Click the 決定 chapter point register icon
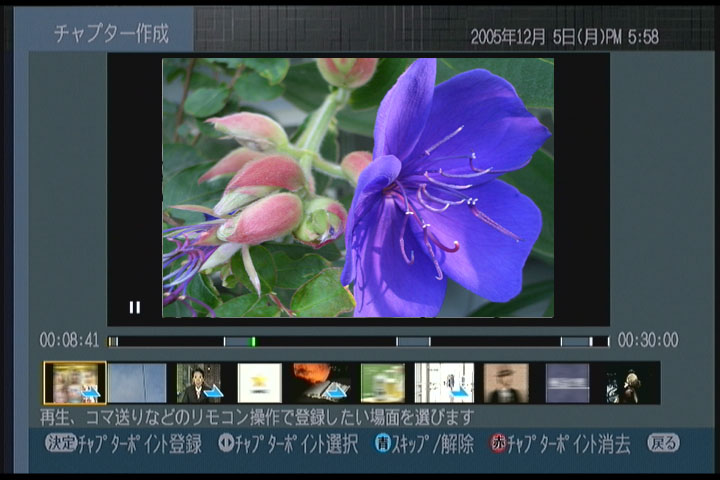This screenshot has width=720, height=480. pyautogui.click(x=61, y=443)
